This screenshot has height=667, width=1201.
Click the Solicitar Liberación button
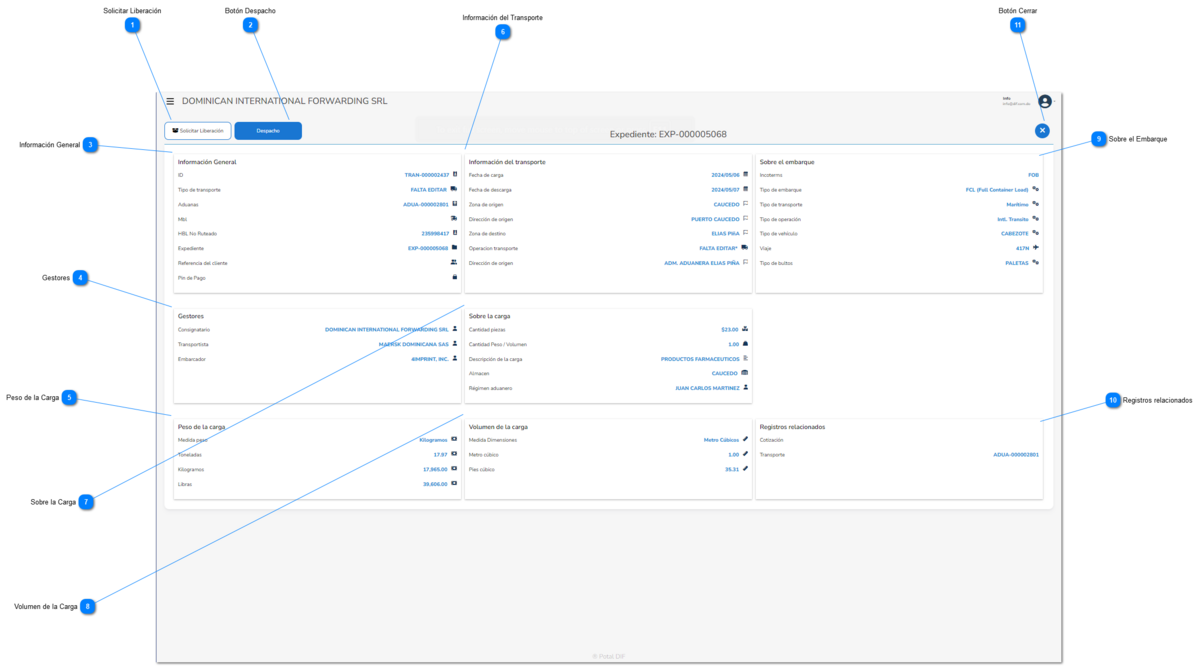198,131
